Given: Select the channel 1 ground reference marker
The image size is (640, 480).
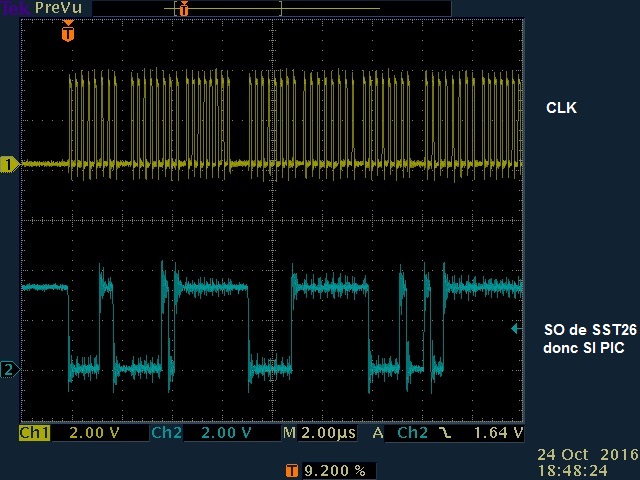Looking at the screenshot, I should (x=9, y=164).
